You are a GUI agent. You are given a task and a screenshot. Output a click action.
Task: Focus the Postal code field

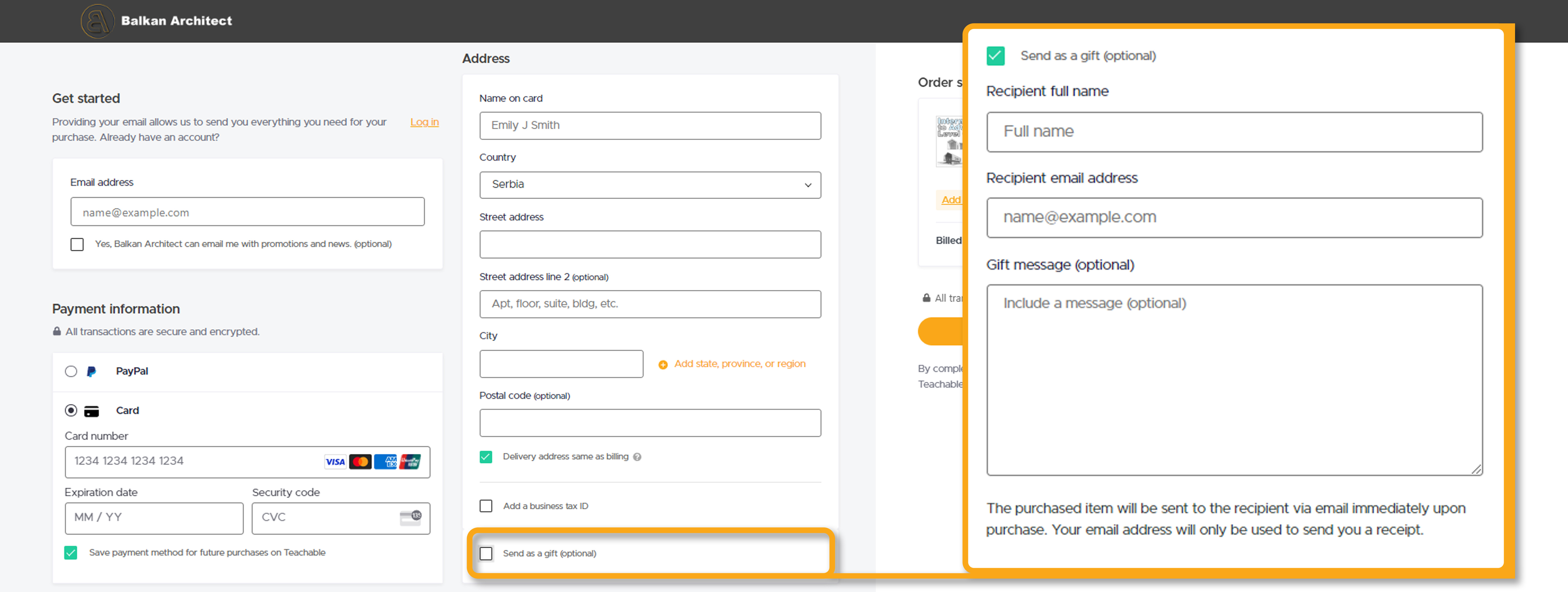650,423
